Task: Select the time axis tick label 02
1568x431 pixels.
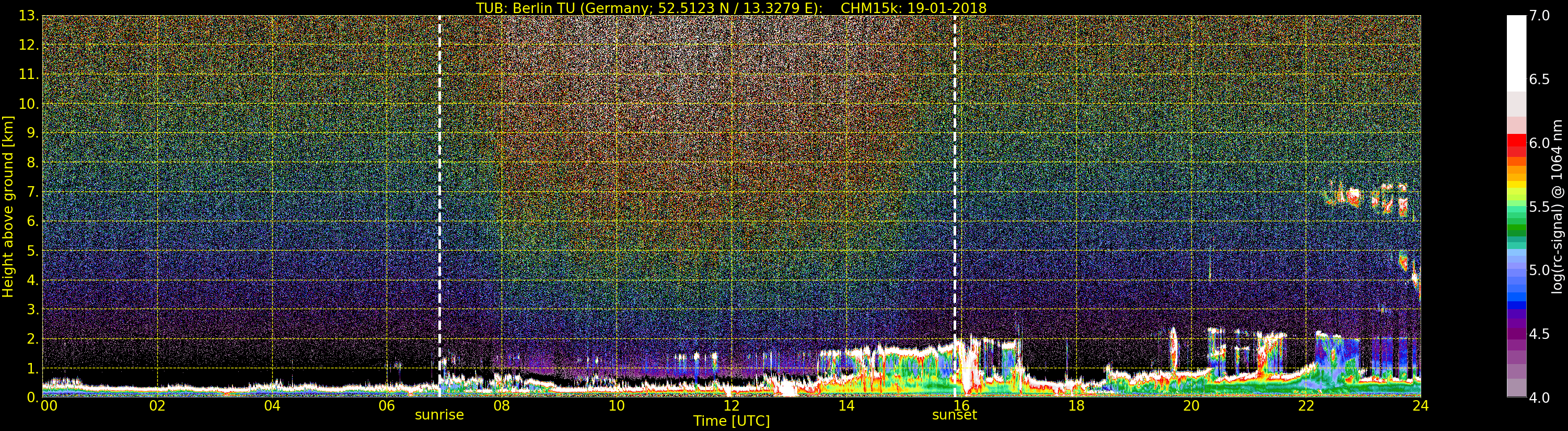Action: click(157, 405)
